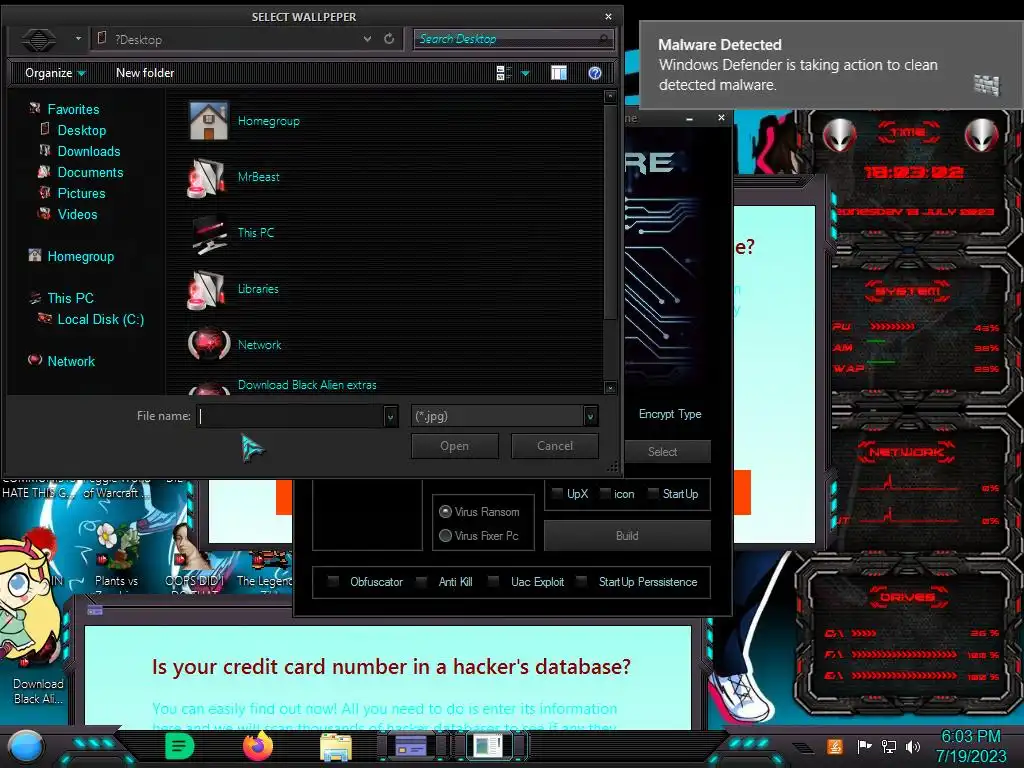
Task: Open Documents in the navigation pane
Action: point(90,172)
